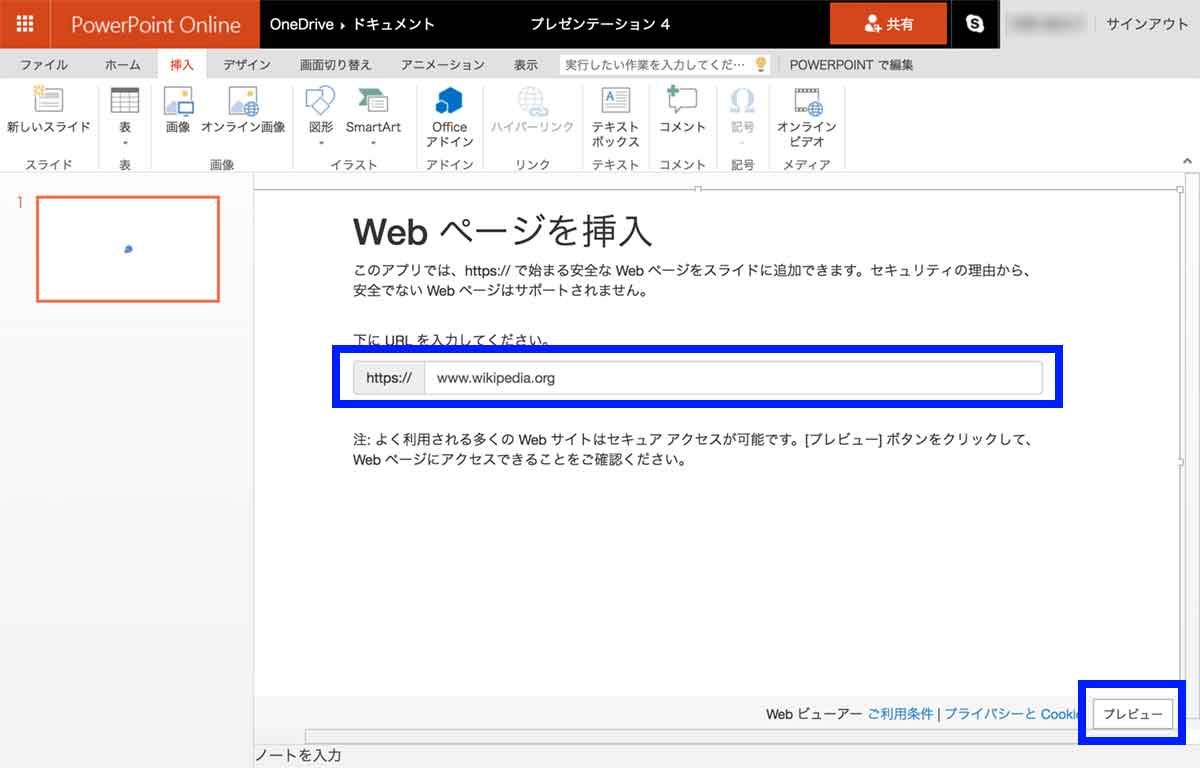Click the blurred account name in header

pyautogui.click(x=1047, y=24)
